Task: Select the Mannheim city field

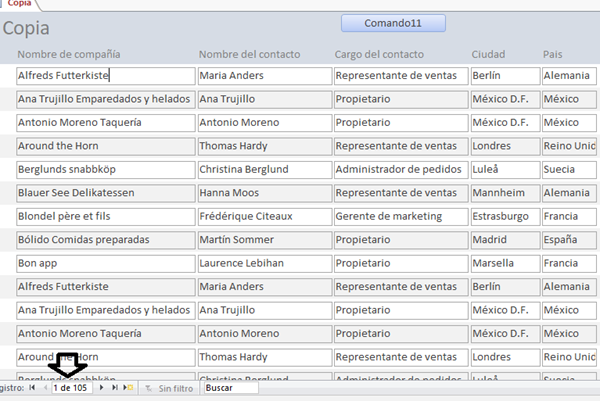Action: (503, 193)
